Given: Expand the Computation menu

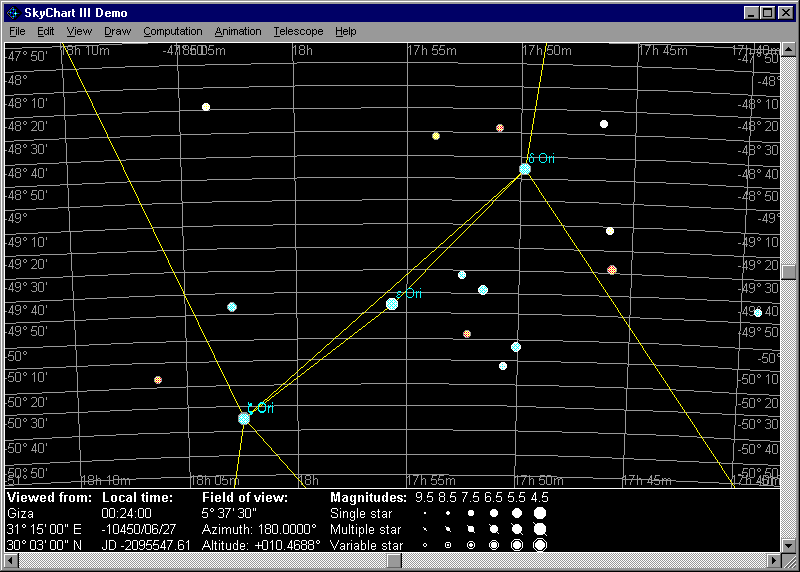Looking at the screenshot, I should click(172, 31).
